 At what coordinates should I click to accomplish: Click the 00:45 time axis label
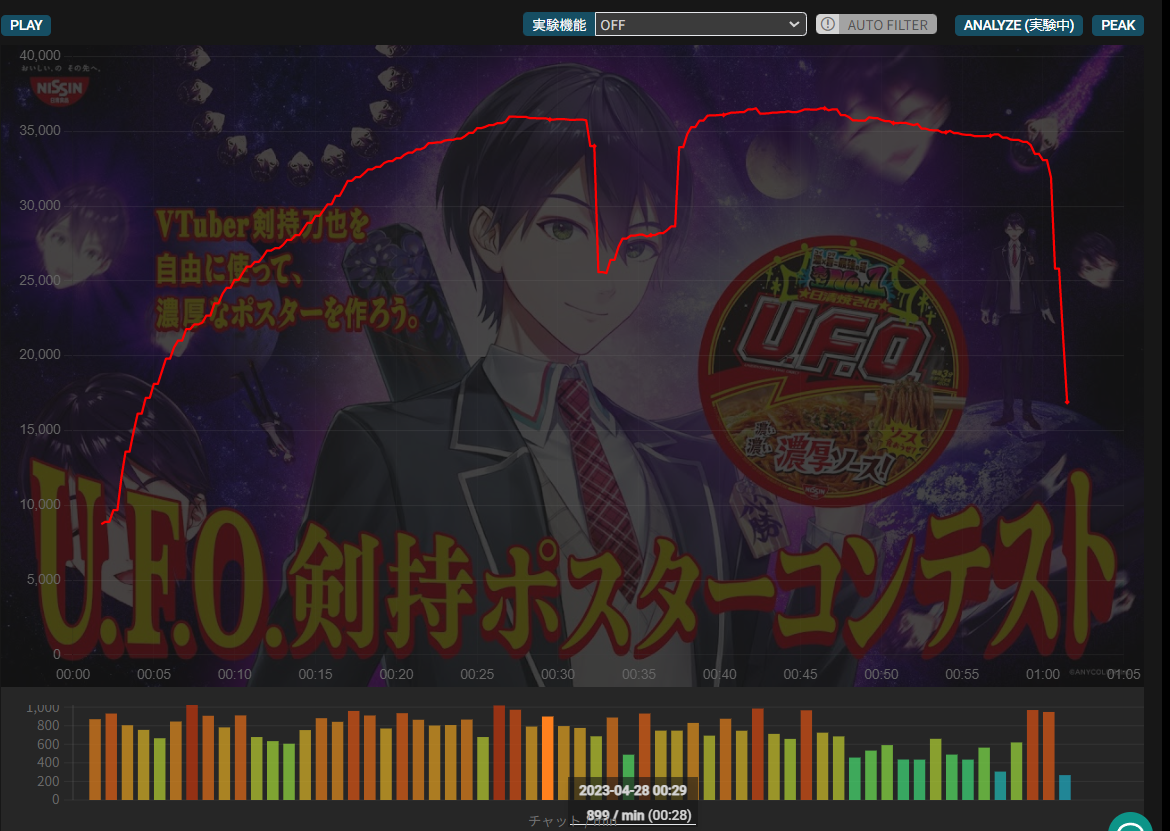click(801, 674)
